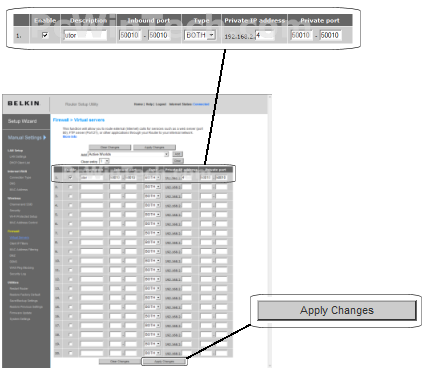Select Restore Factory Default under Utilities

[x=25, y=295]
